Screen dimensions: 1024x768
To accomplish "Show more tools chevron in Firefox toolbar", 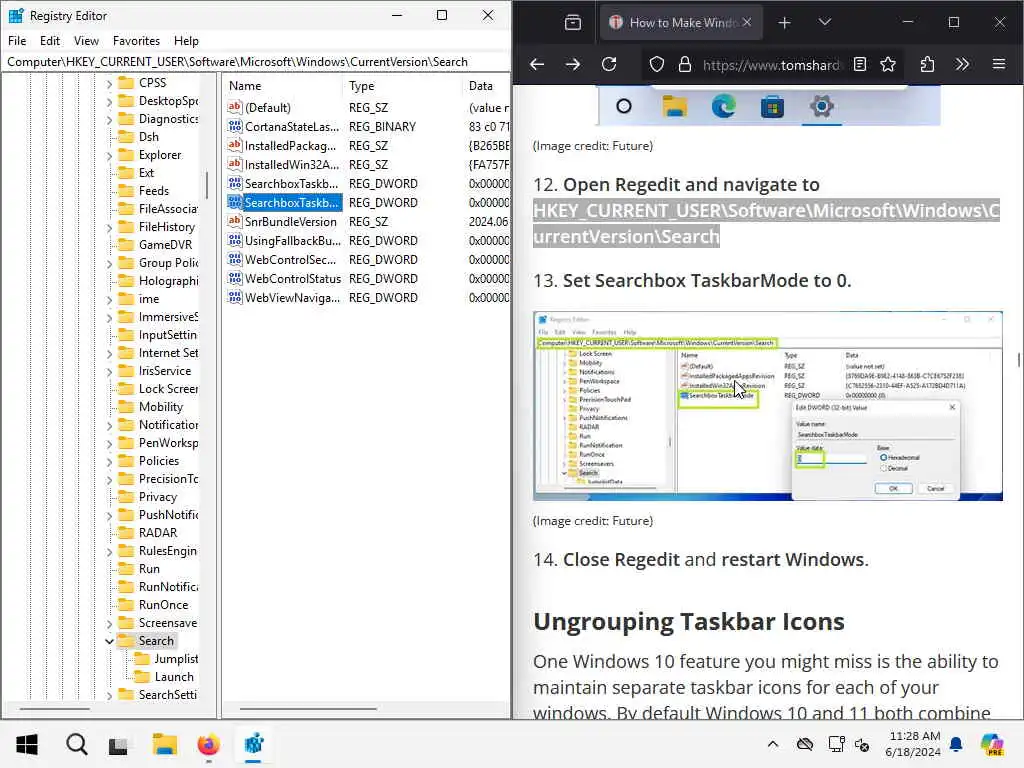I will tap(962, 64).
